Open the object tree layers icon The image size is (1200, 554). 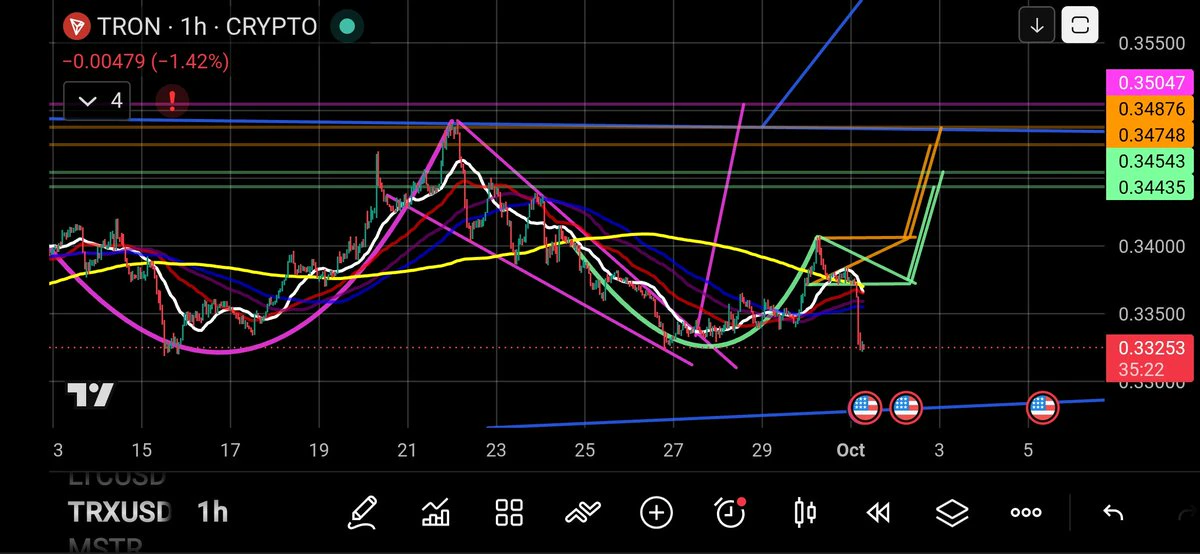[952, 513]
